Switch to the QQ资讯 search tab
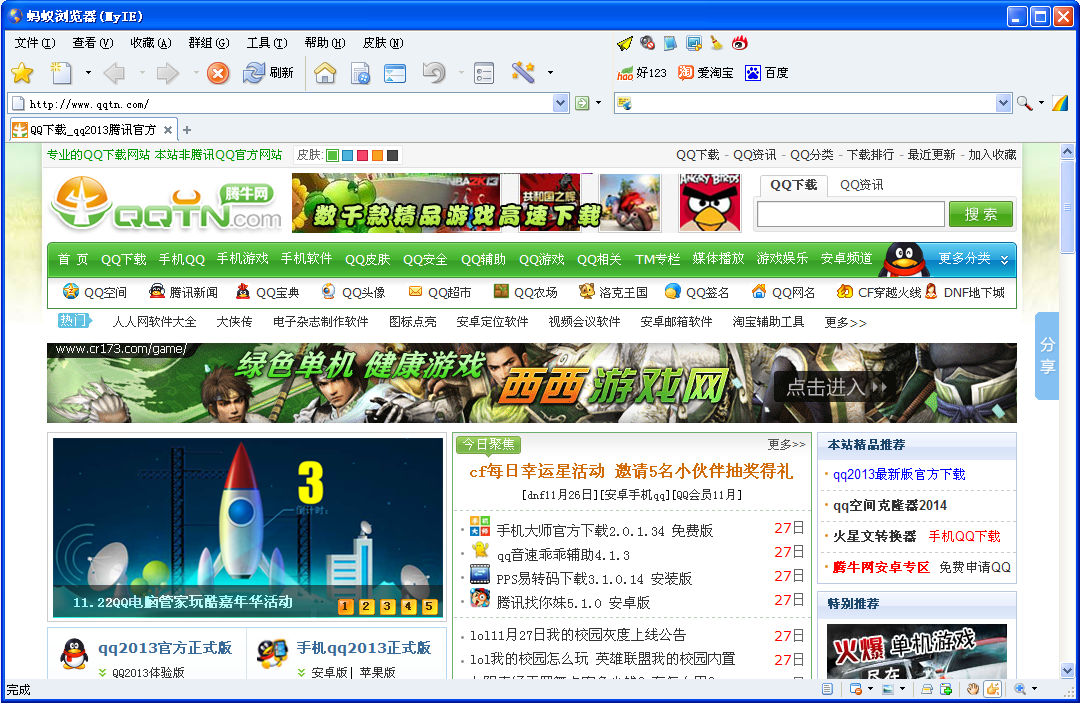The height and width of the screenshot is (703, 1080). pos(861,185)
